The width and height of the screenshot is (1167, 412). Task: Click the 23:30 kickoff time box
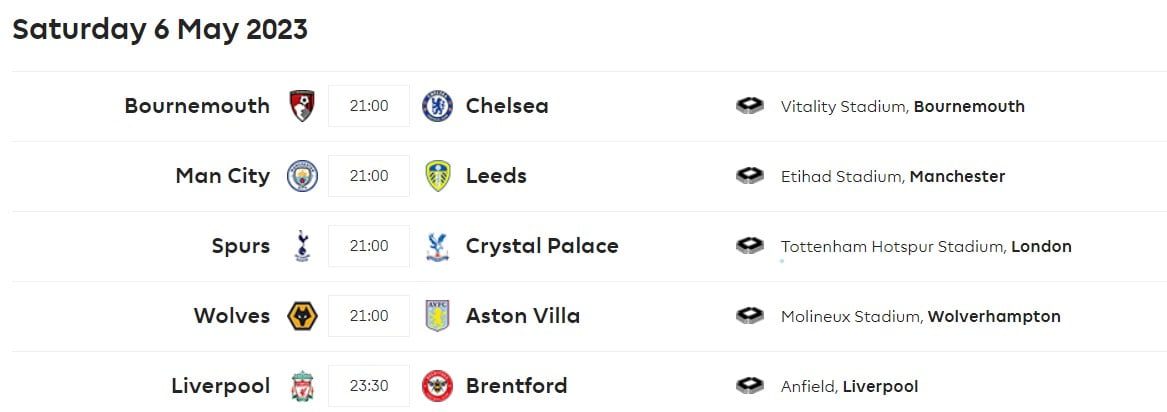[369, 386]
